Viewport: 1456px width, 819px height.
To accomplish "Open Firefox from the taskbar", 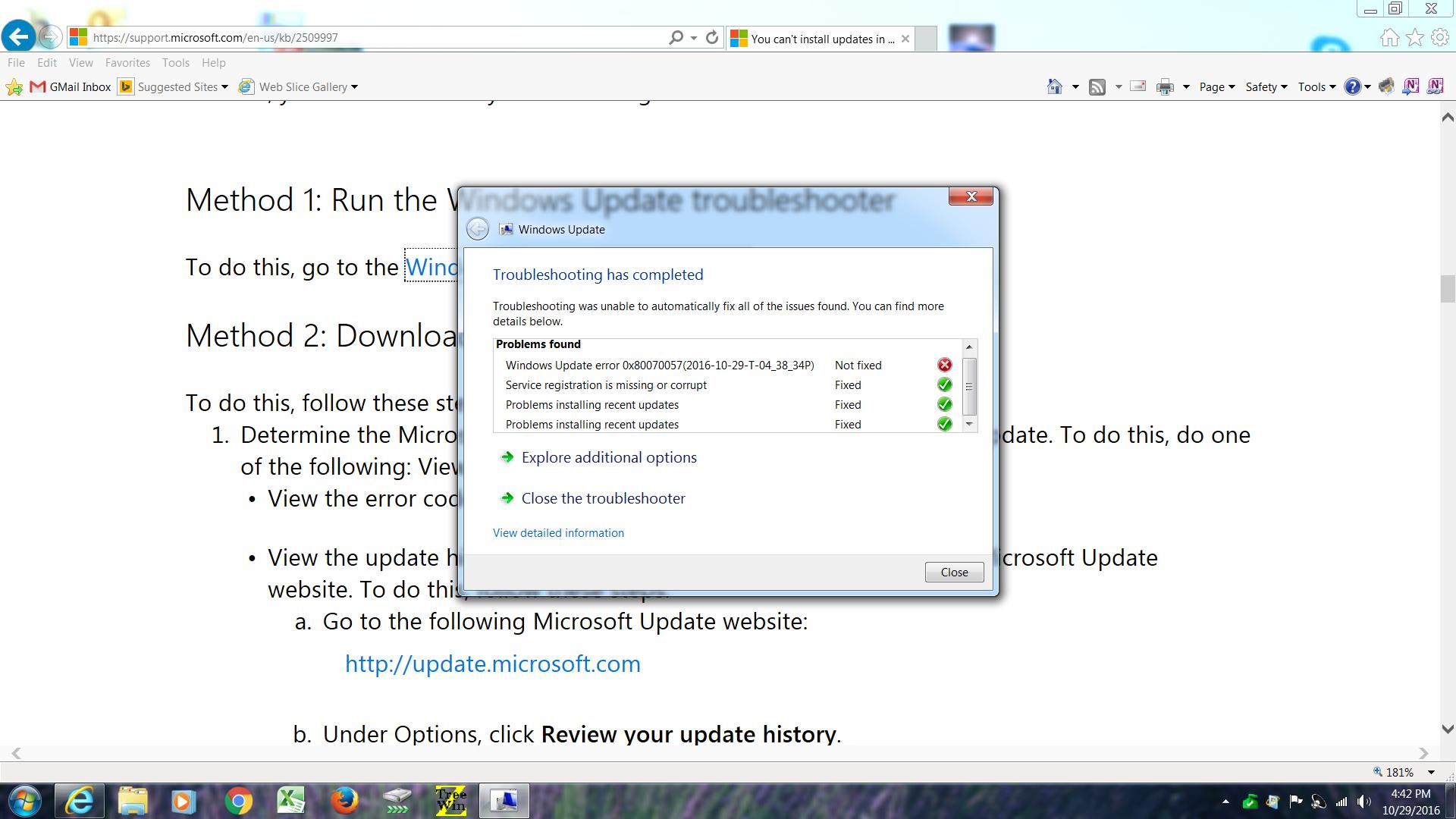I will 344,801.
